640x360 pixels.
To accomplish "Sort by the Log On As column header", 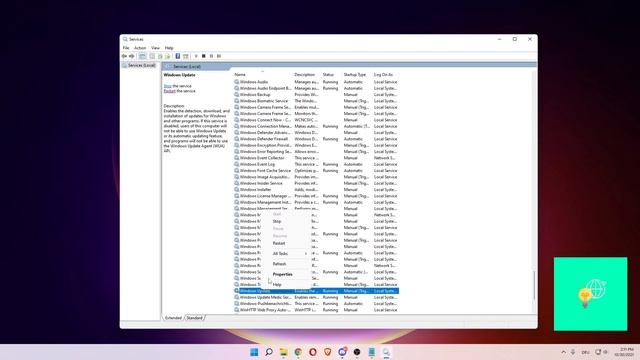I will coord(385,75).
